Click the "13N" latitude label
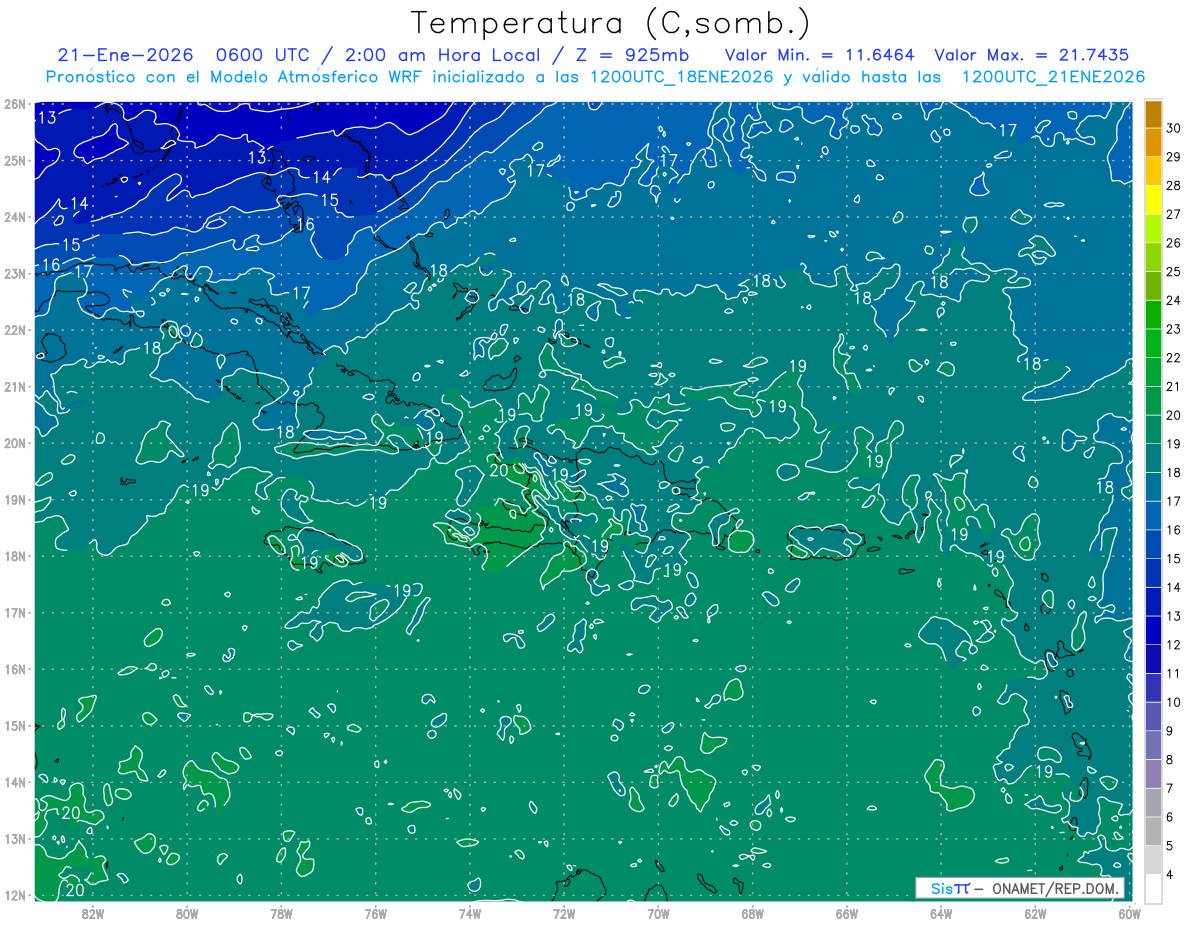This screenshot has width=1200, height=927. pos(14,838)
